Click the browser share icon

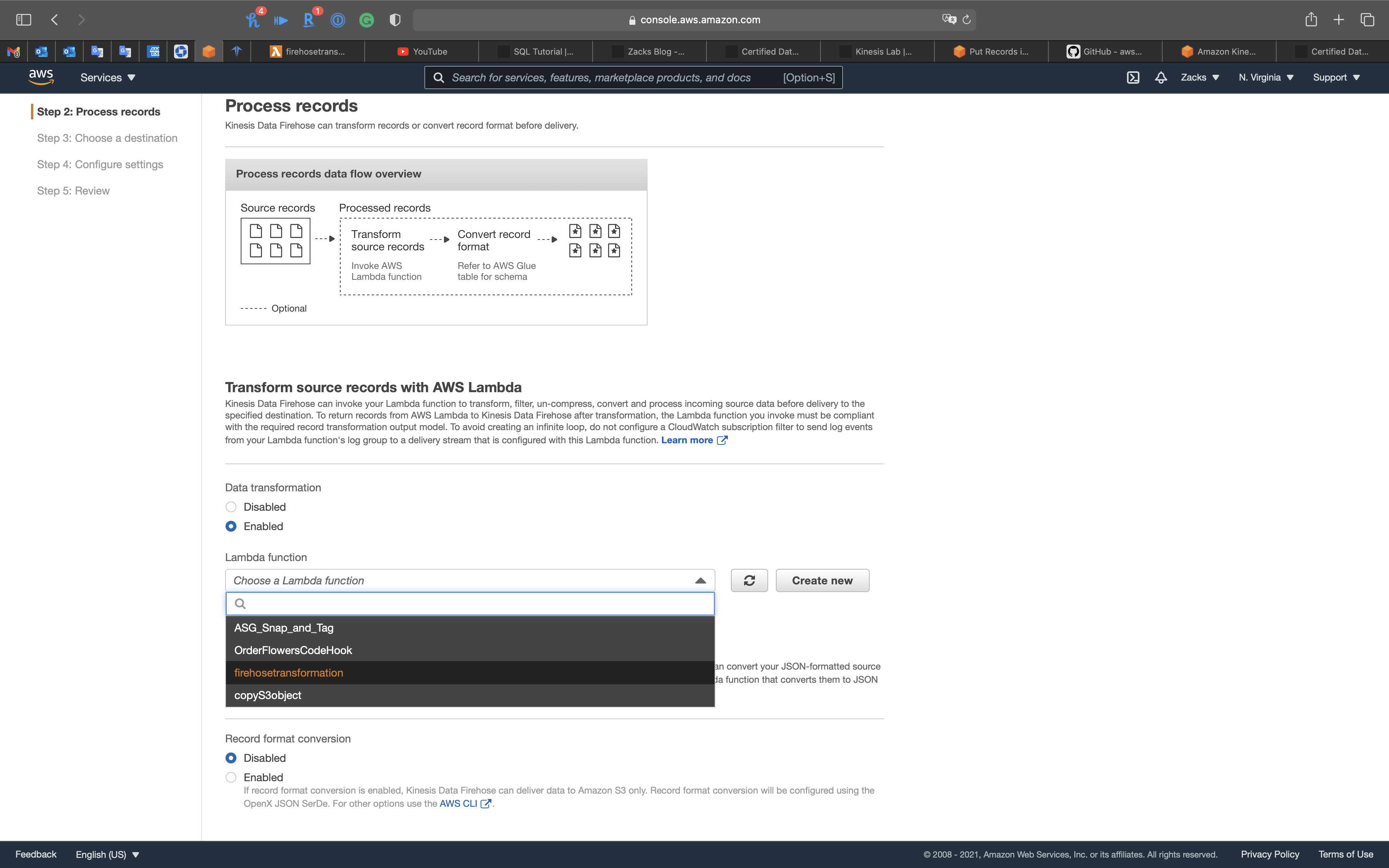pyautogui.click(x=1311, y=20)
